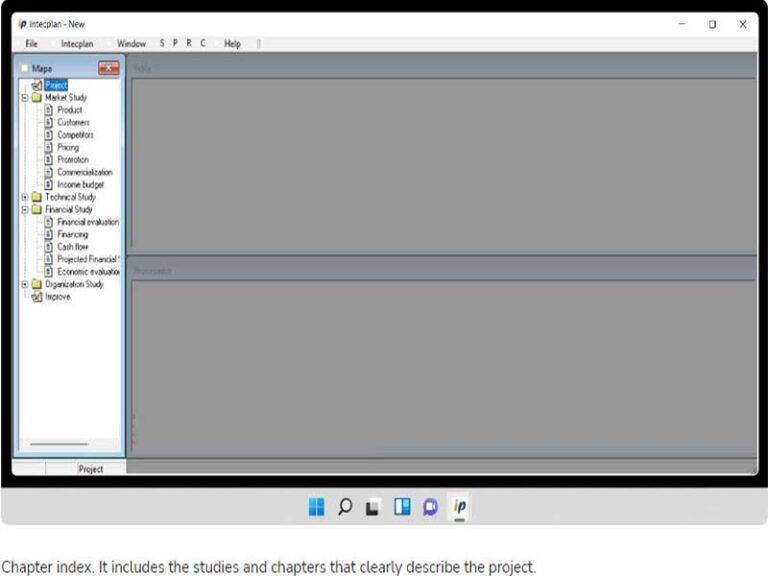Viewport: 768px width, 576px height.
Task: Toggle the Mapa panel checkbox
Action: [x=24, y=68]
